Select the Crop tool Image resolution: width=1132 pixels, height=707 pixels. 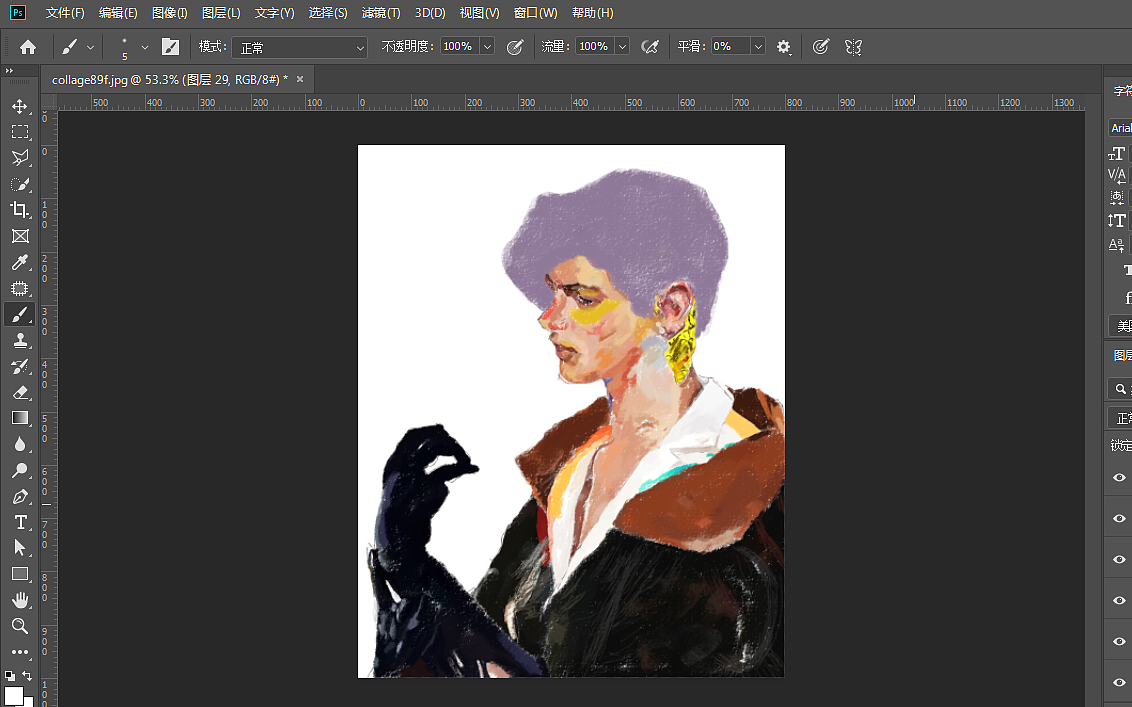pyautogui.click(x=19, y=210)
